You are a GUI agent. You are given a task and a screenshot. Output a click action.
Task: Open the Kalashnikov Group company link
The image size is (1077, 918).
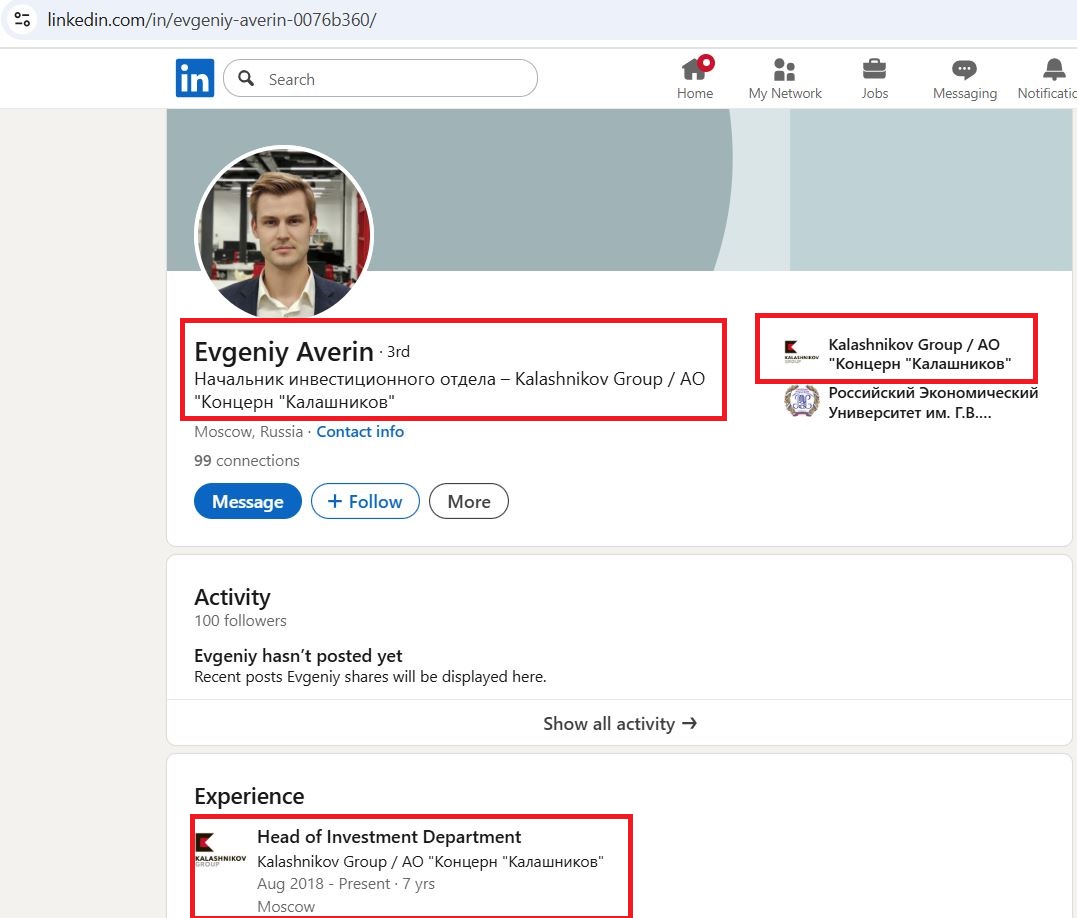(x=919, y=354)
